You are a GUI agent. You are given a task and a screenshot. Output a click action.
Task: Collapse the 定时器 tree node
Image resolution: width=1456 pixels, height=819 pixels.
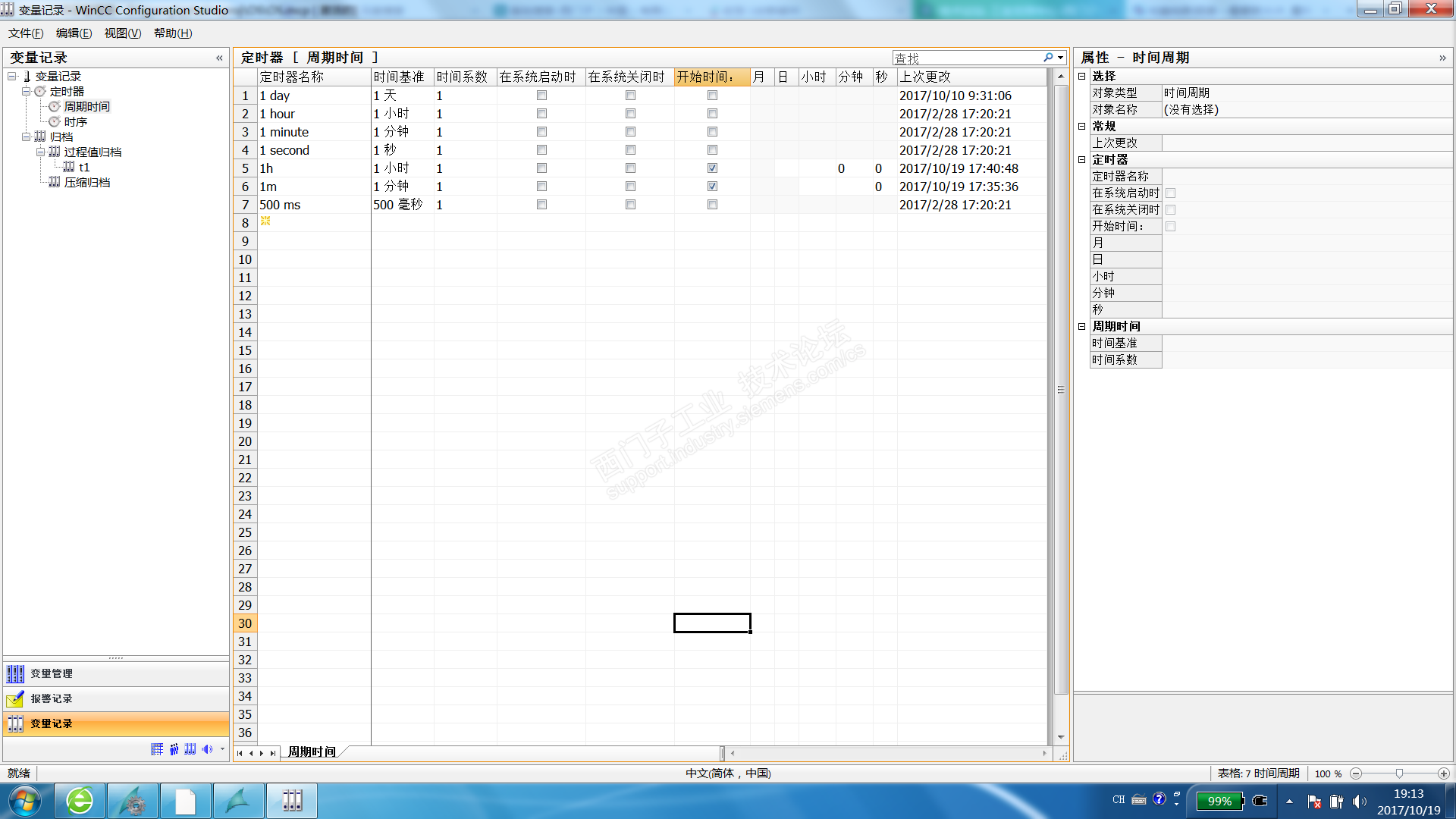(x=26, y=92)
